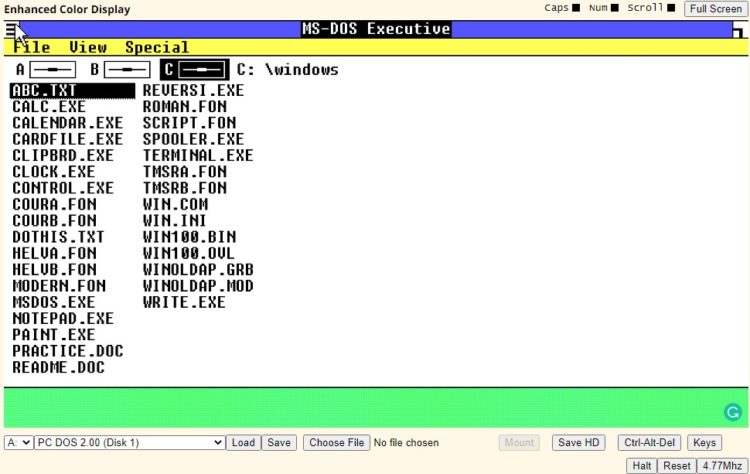Click the Keys button
Screen dimensions: 750x474
(x=704, y=442)
